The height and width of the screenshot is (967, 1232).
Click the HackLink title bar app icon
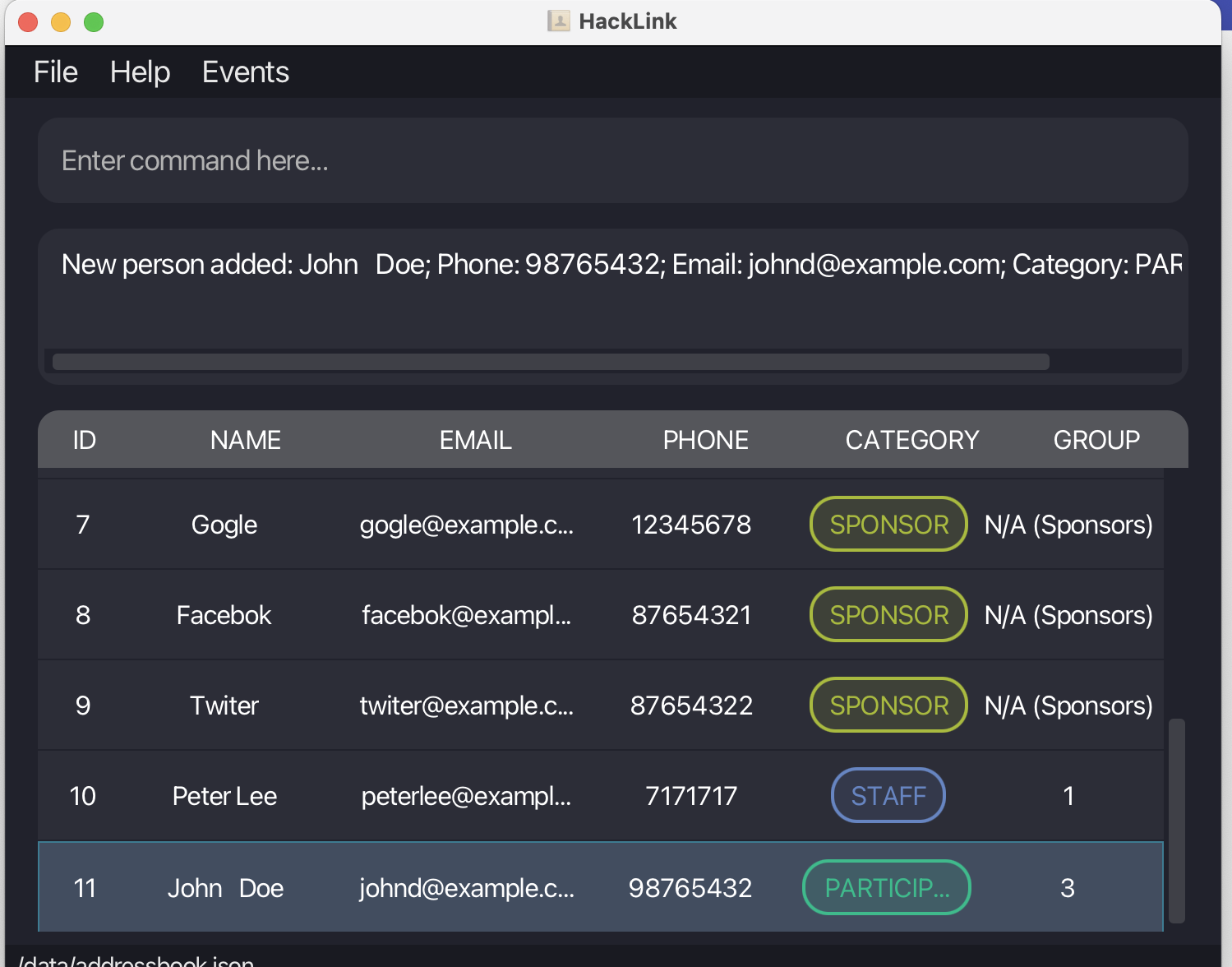[x=559, y=21]
